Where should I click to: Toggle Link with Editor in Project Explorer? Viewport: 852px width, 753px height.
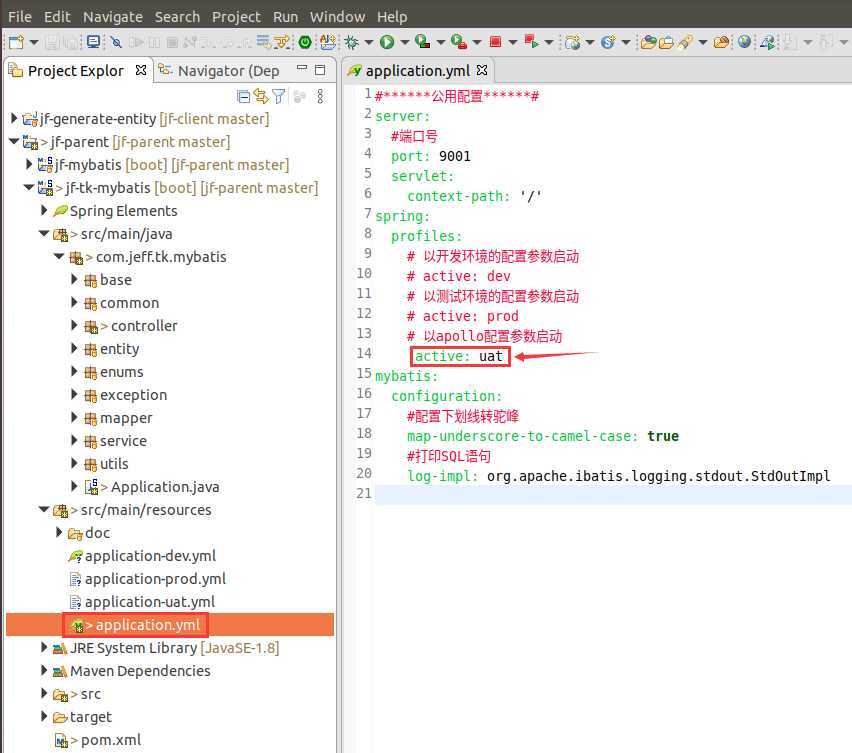click(x=261, y=97)
